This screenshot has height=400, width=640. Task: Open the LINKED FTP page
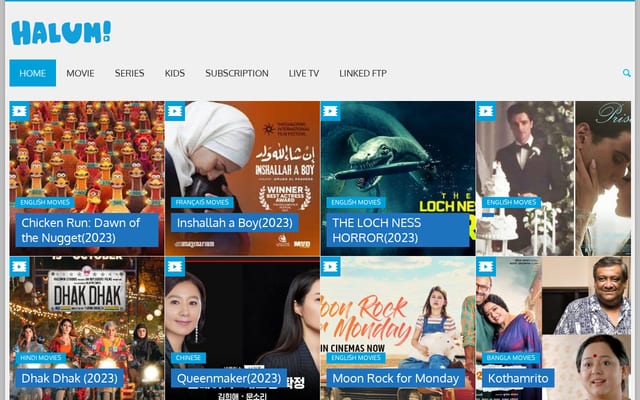click(x=363, y=73)
